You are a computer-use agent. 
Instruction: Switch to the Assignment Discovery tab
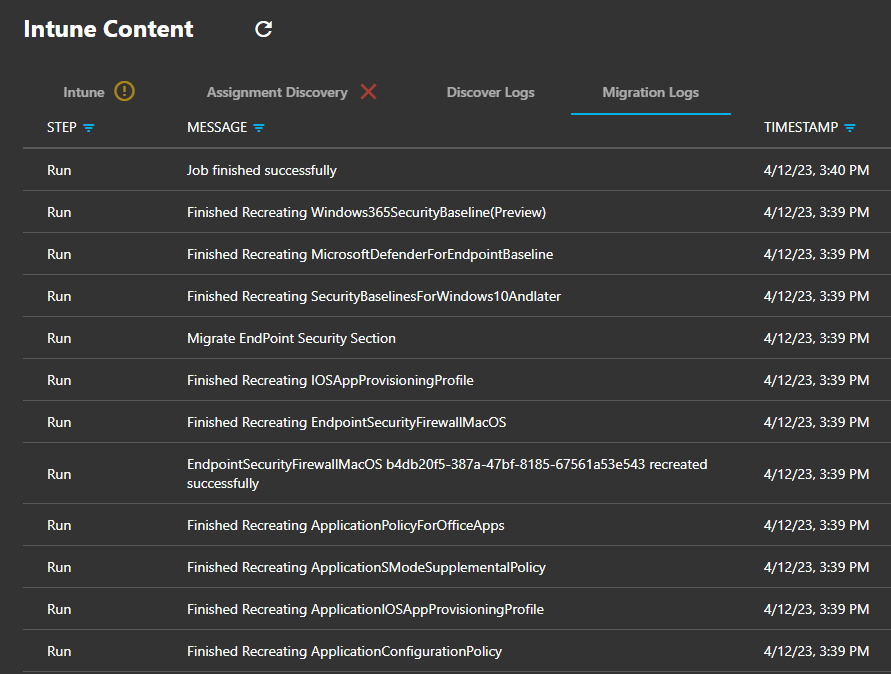point(277,92)
